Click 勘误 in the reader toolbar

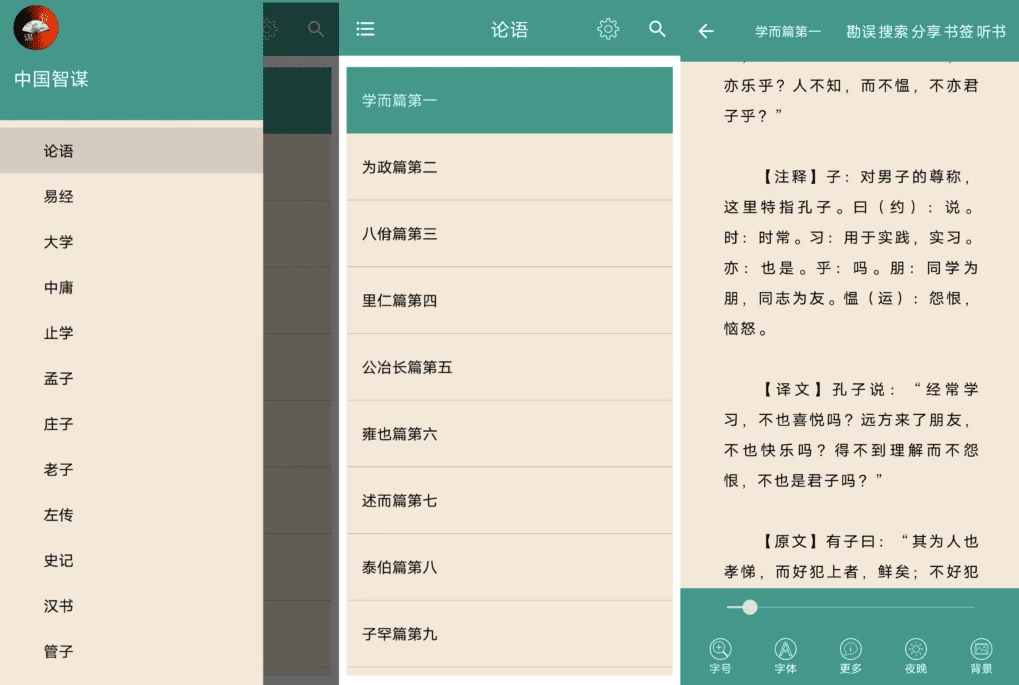click(861, 31)
